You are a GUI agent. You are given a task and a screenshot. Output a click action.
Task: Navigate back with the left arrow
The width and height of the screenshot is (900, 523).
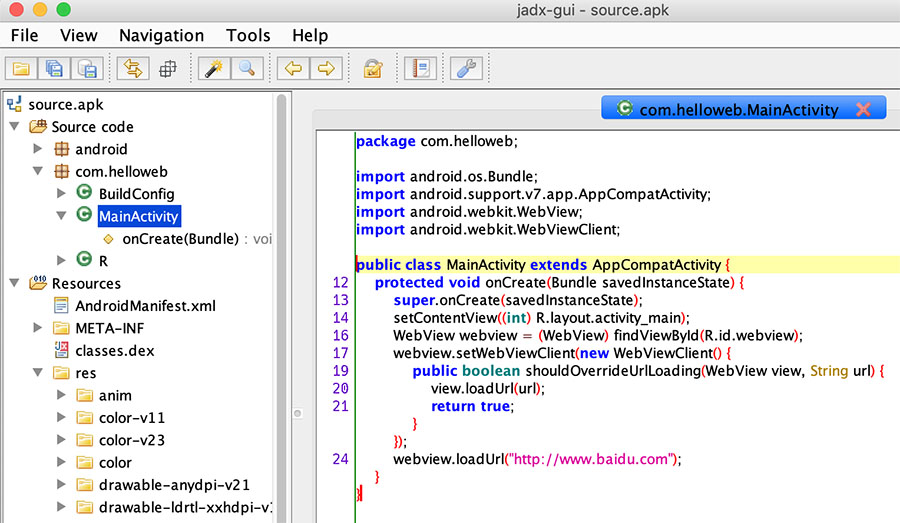click(293, 69)
